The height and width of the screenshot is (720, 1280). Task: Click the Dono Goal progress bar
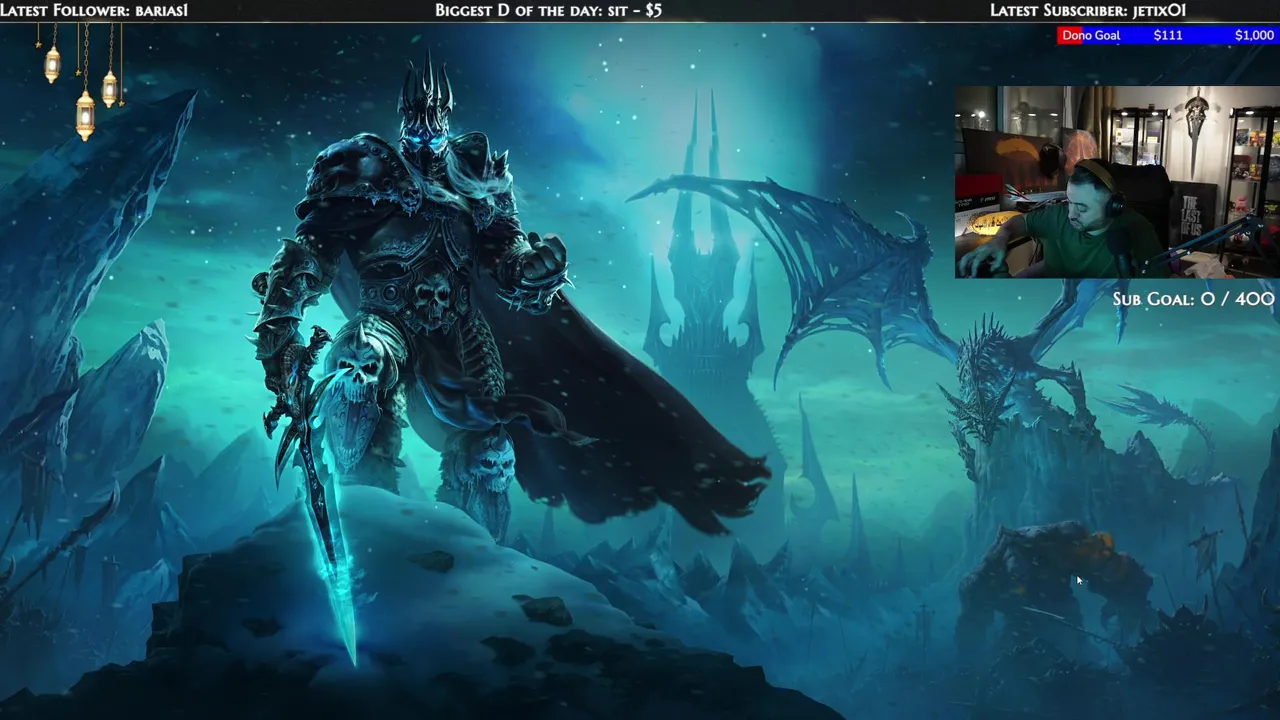click(1168, 35)
